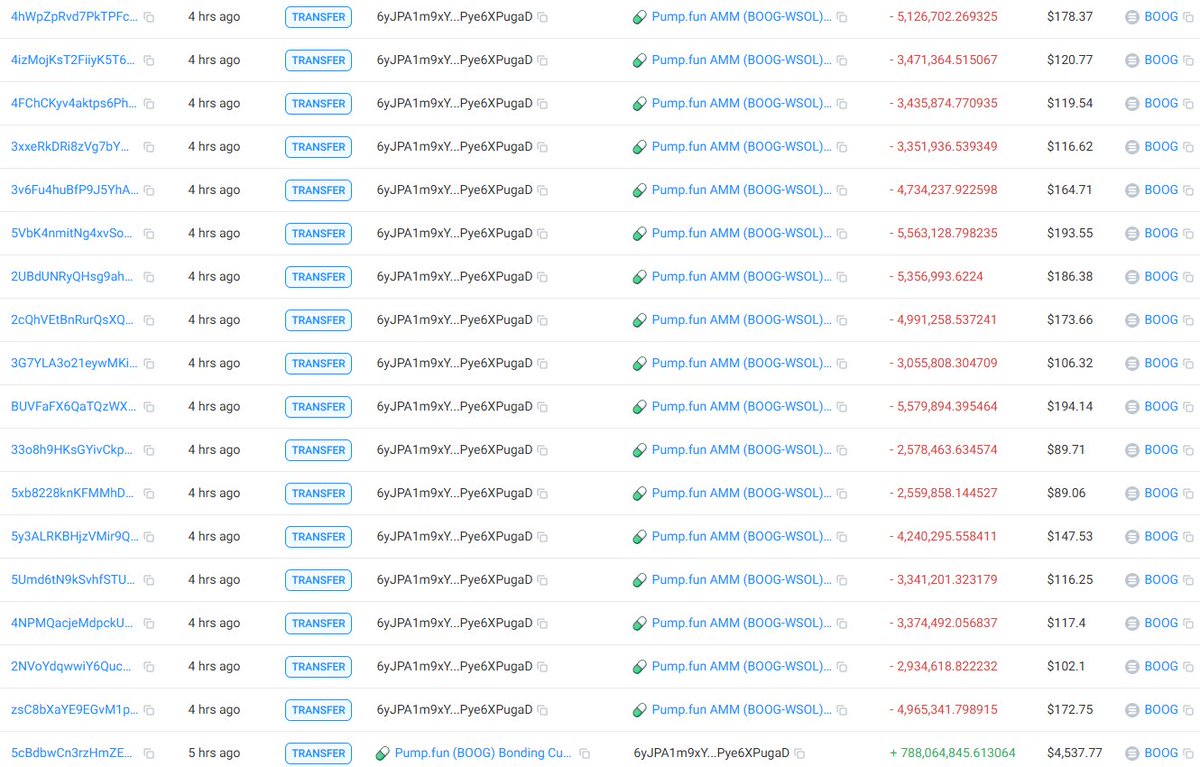Viewport: 1200px width, 767px height.
Task: Copy sender address in the $164.71 row
Action: pyautogui.click(x=542, y=190)
